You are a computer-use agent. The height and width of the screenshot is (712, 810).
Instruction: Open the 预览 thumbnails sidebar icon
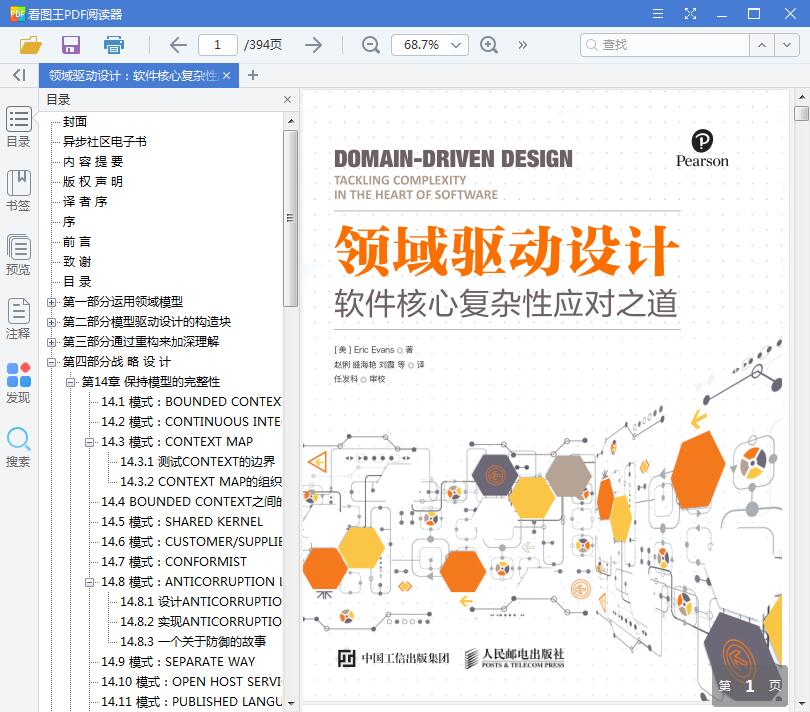(x=19, y=255)
